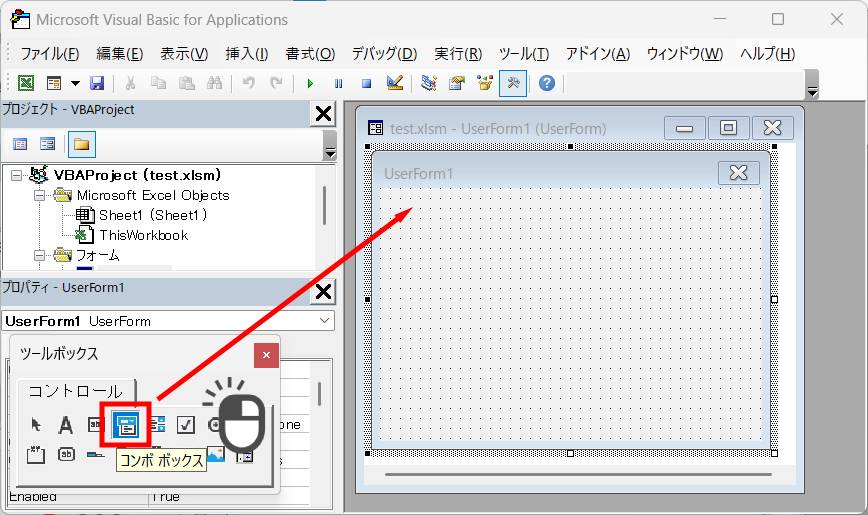Choose the Select Objects arrow tool
Image resolution: width=868 pixels, height=515 pixels.
click(x=36, y=425)
